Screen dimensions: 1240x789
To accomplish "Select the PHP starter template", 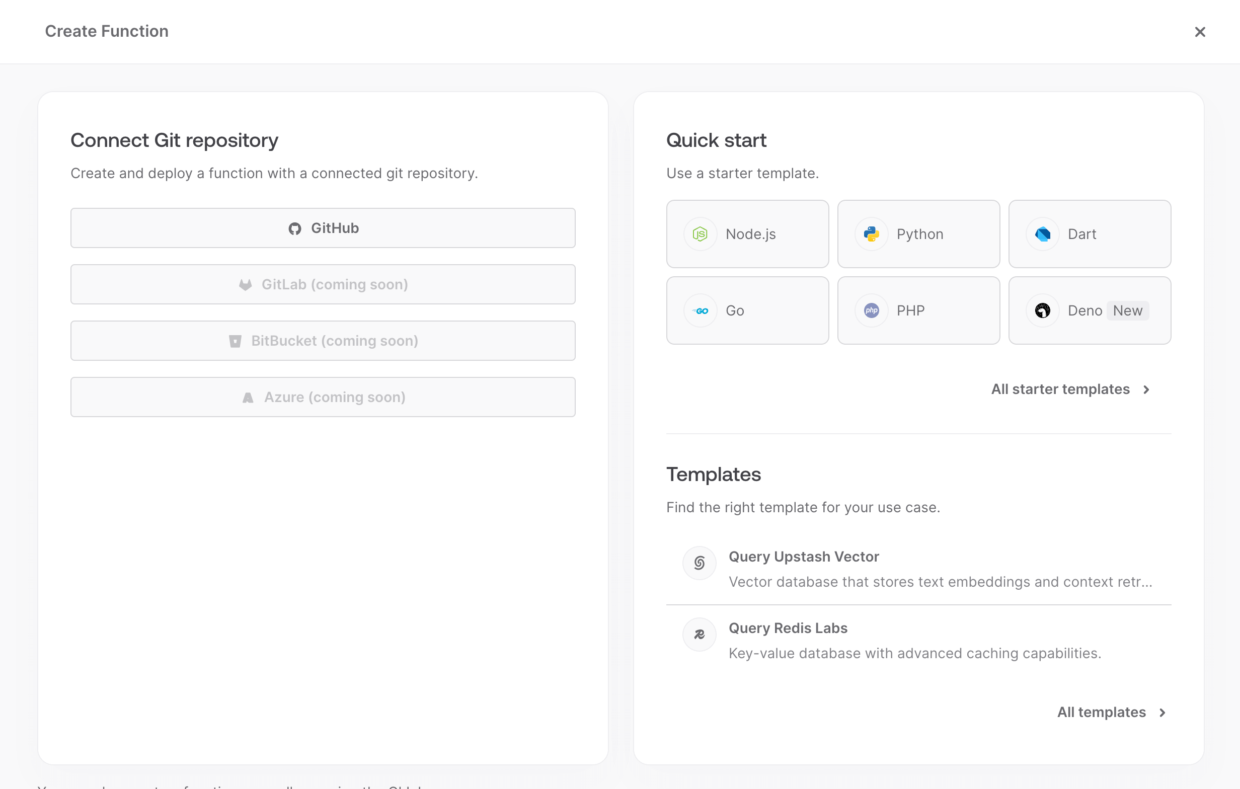I will [x=918, y=310].
